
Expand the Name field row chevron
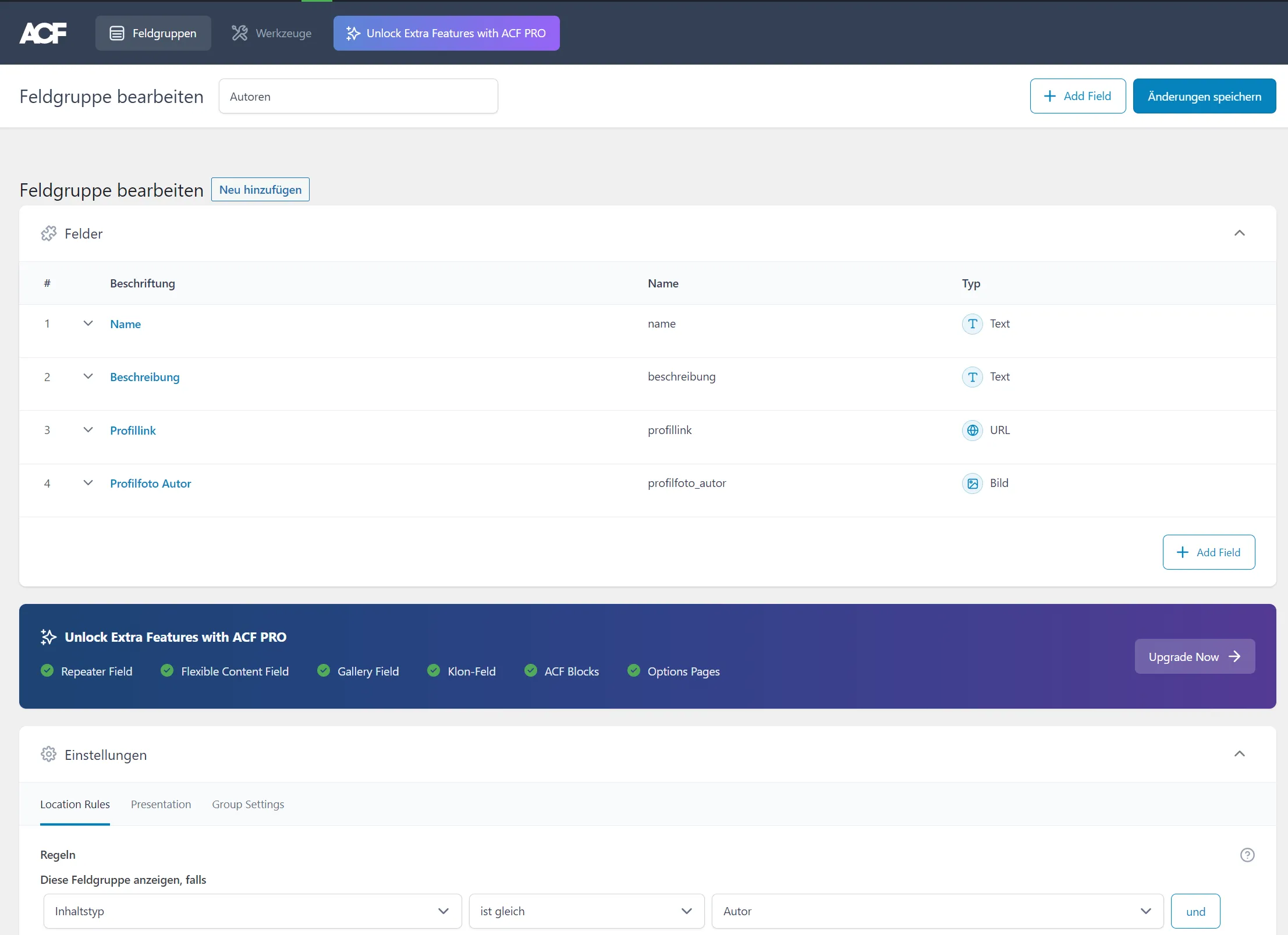(x=88, y=323)
